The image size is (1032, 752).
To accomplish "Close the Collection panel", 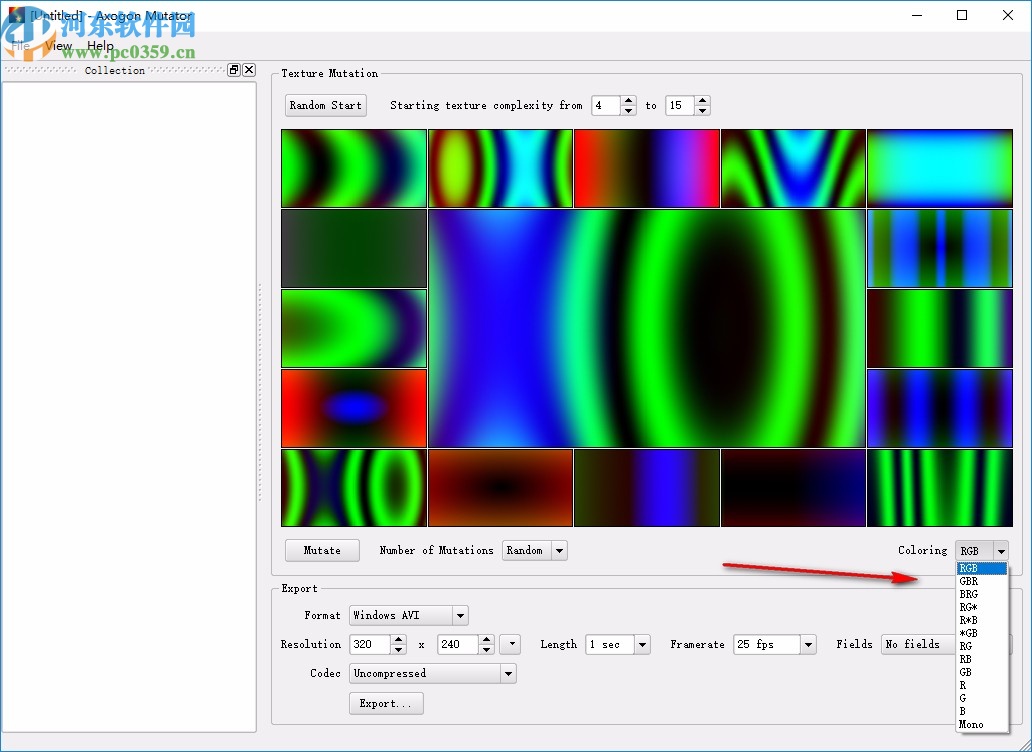I will click(x=249, y=70).
